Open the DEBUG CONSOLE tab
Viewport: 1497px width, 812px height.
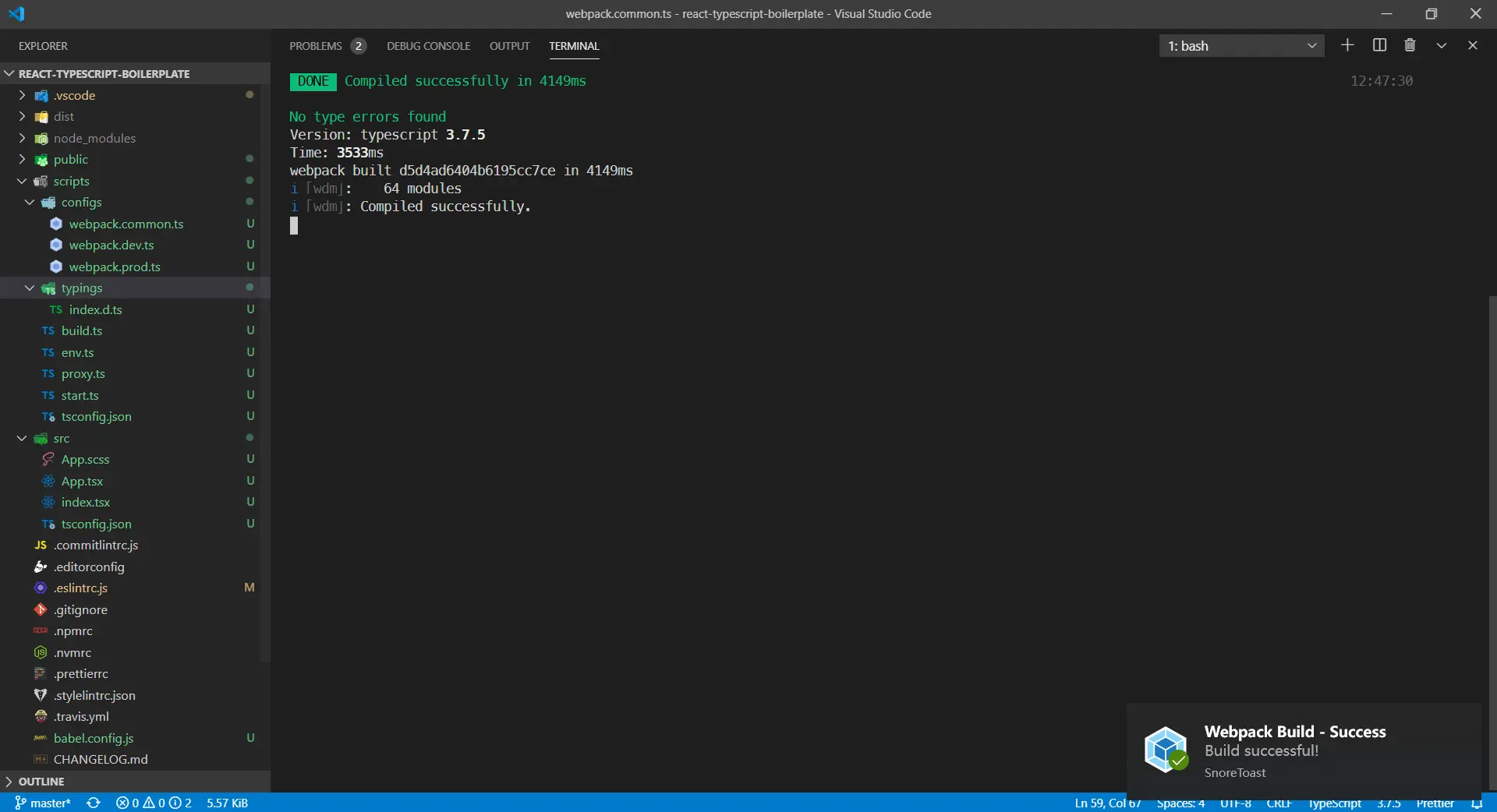428,46
